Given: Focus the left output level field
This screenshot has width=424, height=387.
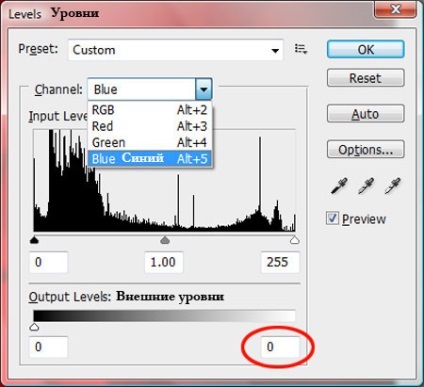Looking at the screenshot, I should [x=49, y=347].
